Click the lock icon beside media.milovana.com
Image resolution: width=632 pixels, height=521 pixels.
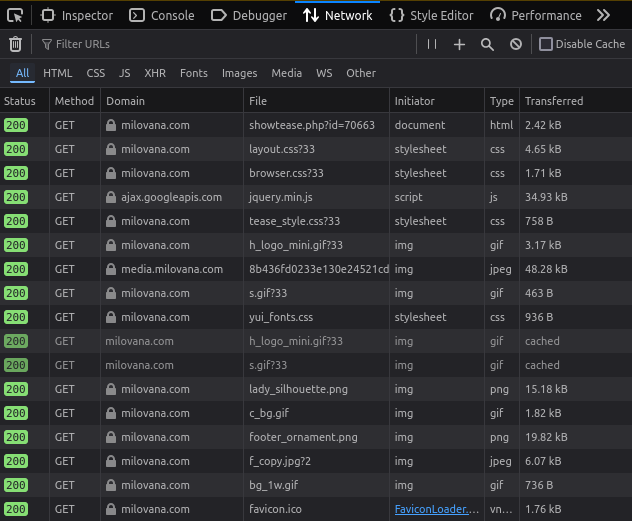(111, 269)
